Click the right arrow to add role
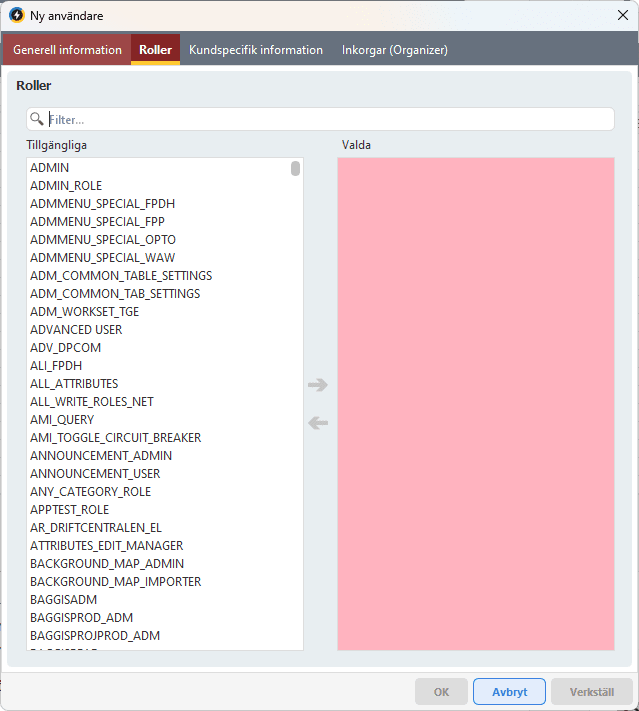This screenshot has width=639, height=711. tap(318, 385)
